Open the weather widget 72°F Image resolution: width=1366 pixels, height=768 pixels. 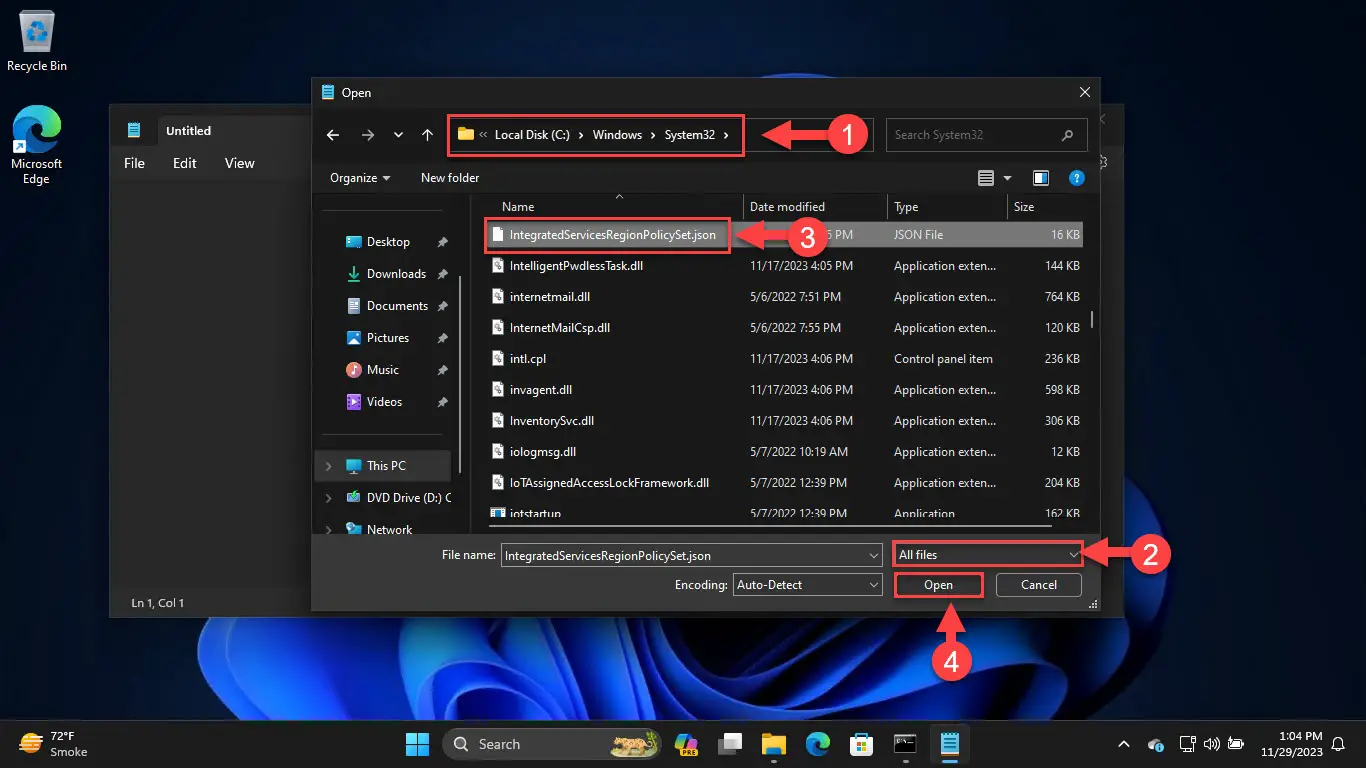click(x=54, y=744)
